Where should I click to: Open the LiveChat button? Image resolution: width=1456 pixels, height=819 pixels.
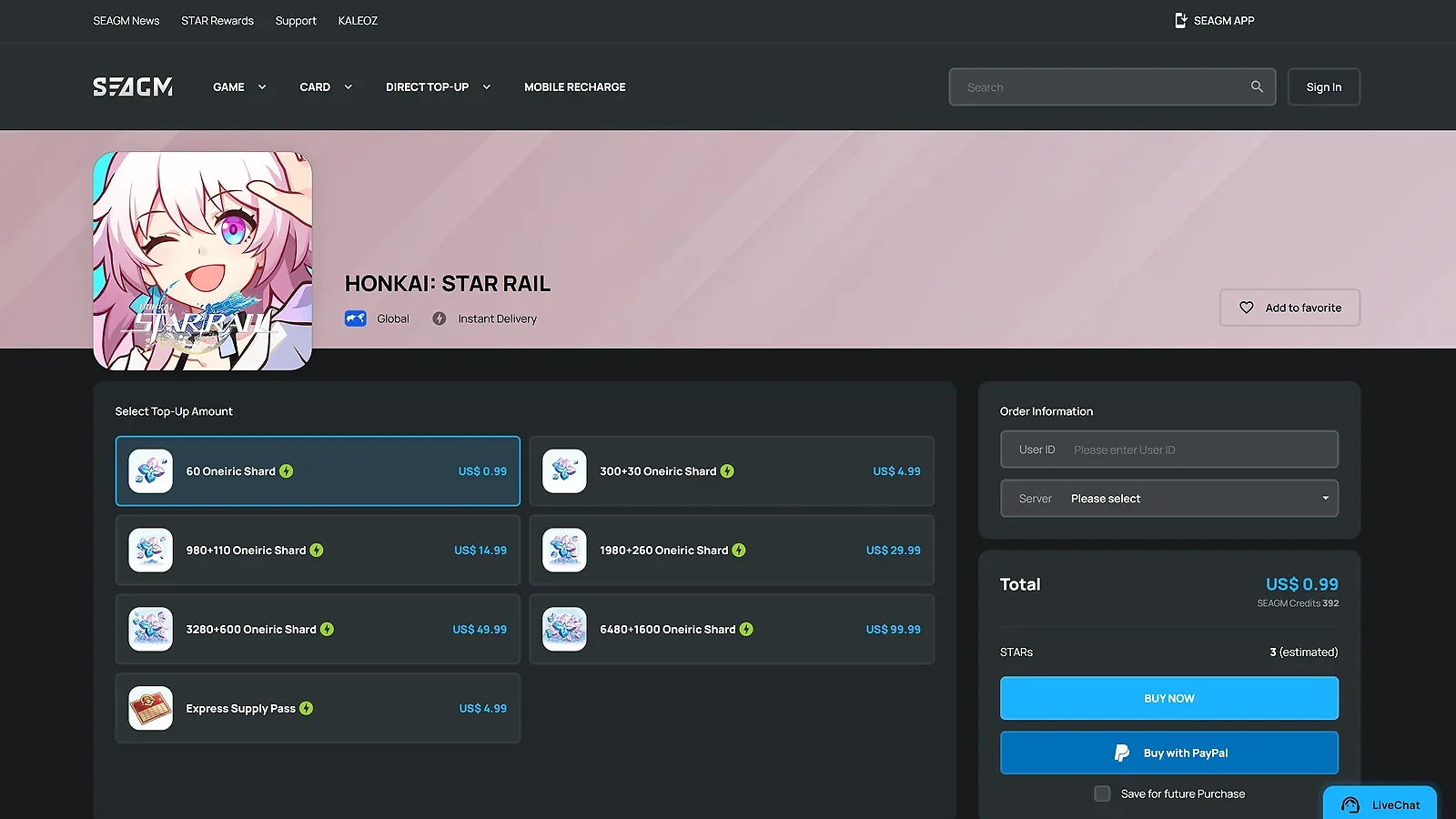point(1380,804)
